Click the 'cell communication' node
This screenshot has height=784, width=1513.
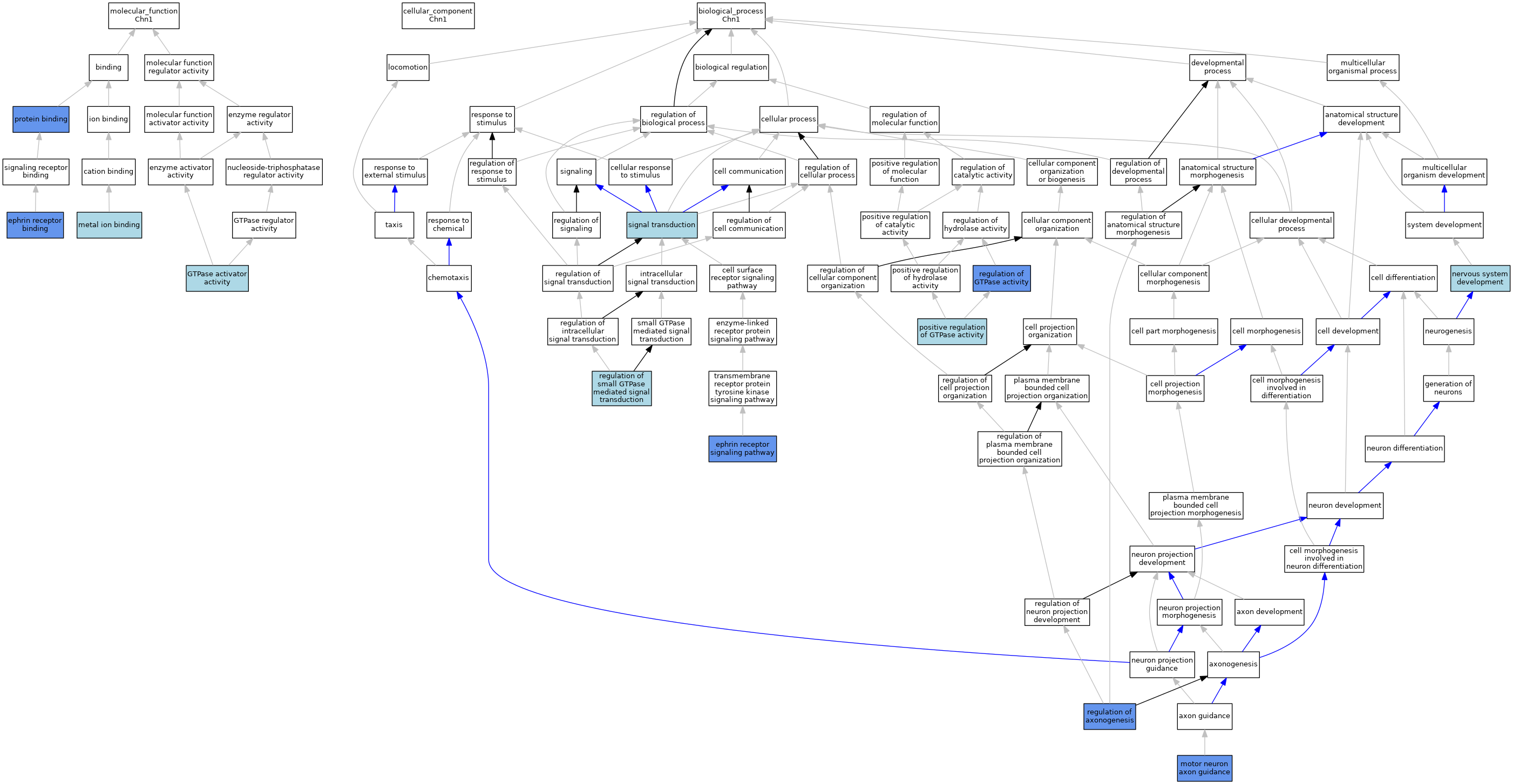(749, 172)
